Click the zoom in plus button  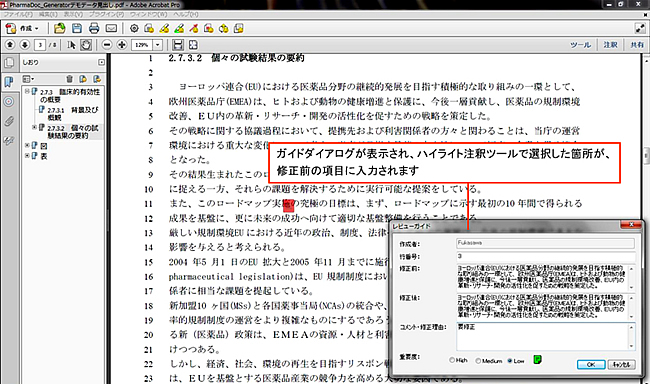click(122, 44)
